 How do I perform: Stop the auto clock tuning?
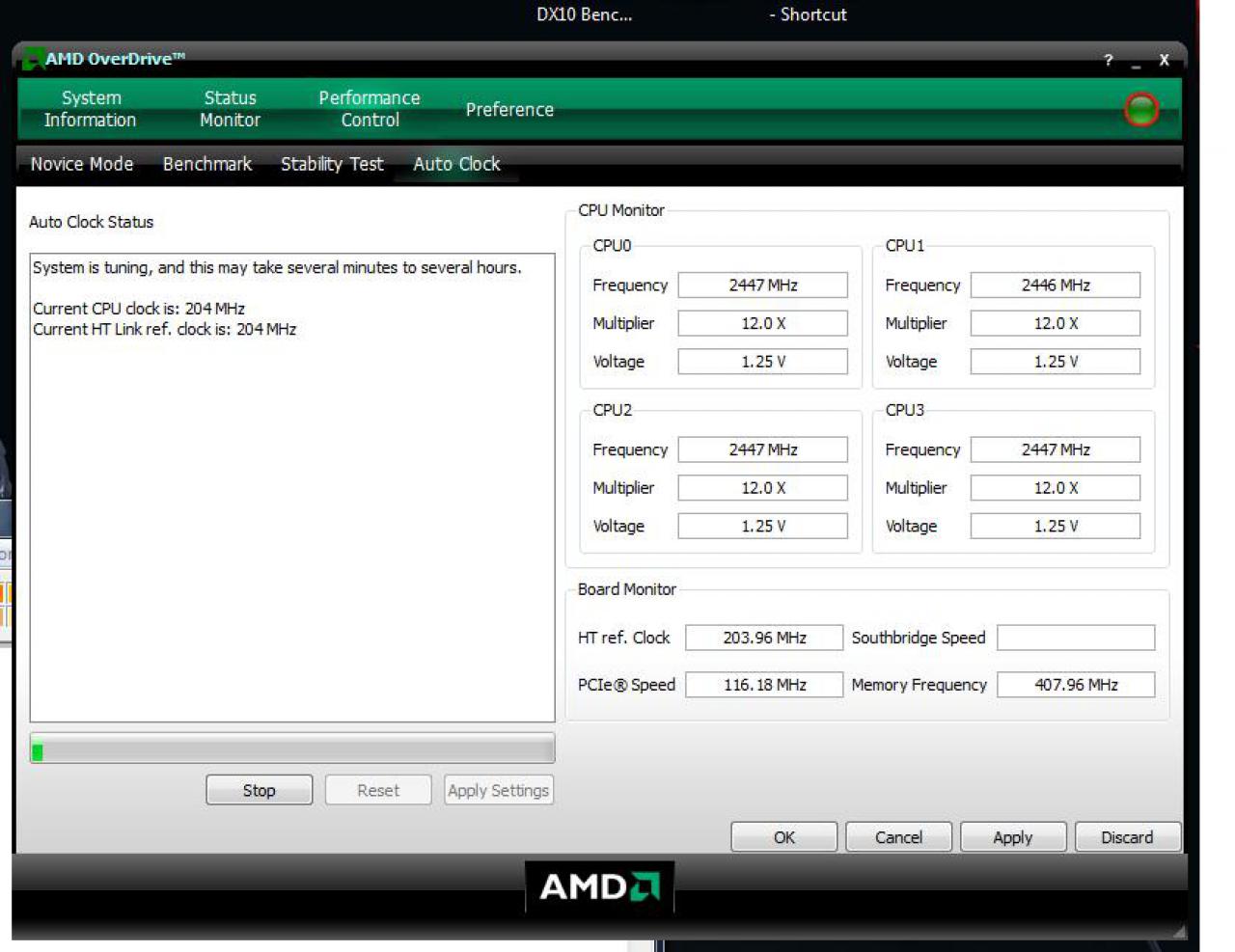coord(259,790)
